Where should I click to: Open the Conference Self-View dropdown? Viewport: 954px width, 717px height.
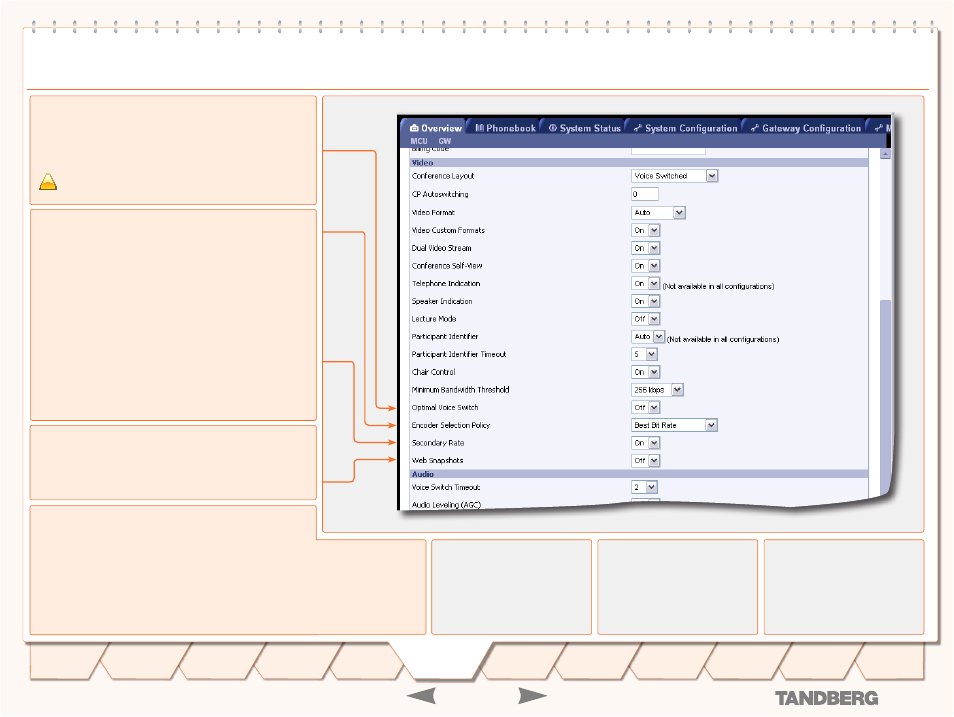click(646, 265)
